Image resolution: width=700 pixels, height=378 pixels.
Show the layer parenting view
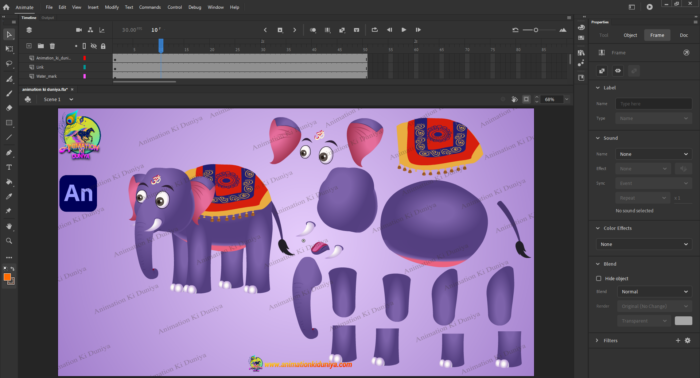tap(90, 30)
